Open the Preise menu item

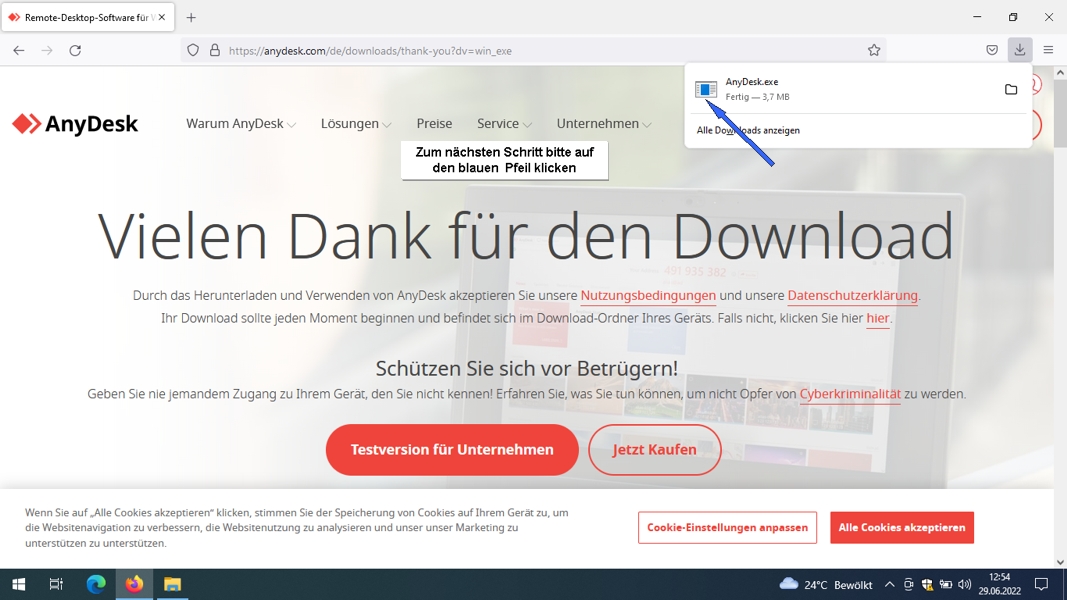[434, 124]
